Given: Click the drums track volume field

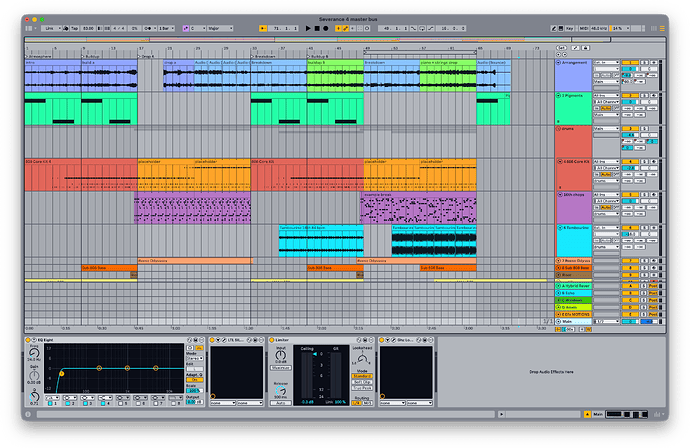Looking at the screenshot, I should (x=630, y=135).
